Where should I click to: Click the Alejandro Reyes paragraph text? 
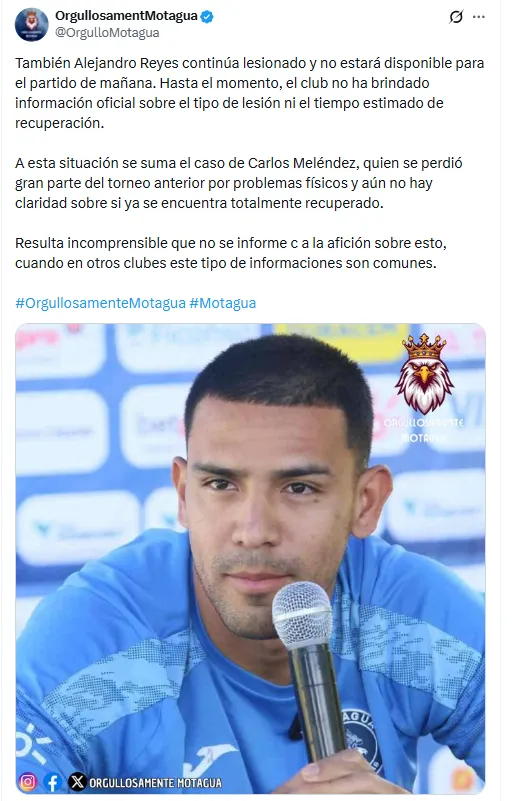(x=250, y=93)
